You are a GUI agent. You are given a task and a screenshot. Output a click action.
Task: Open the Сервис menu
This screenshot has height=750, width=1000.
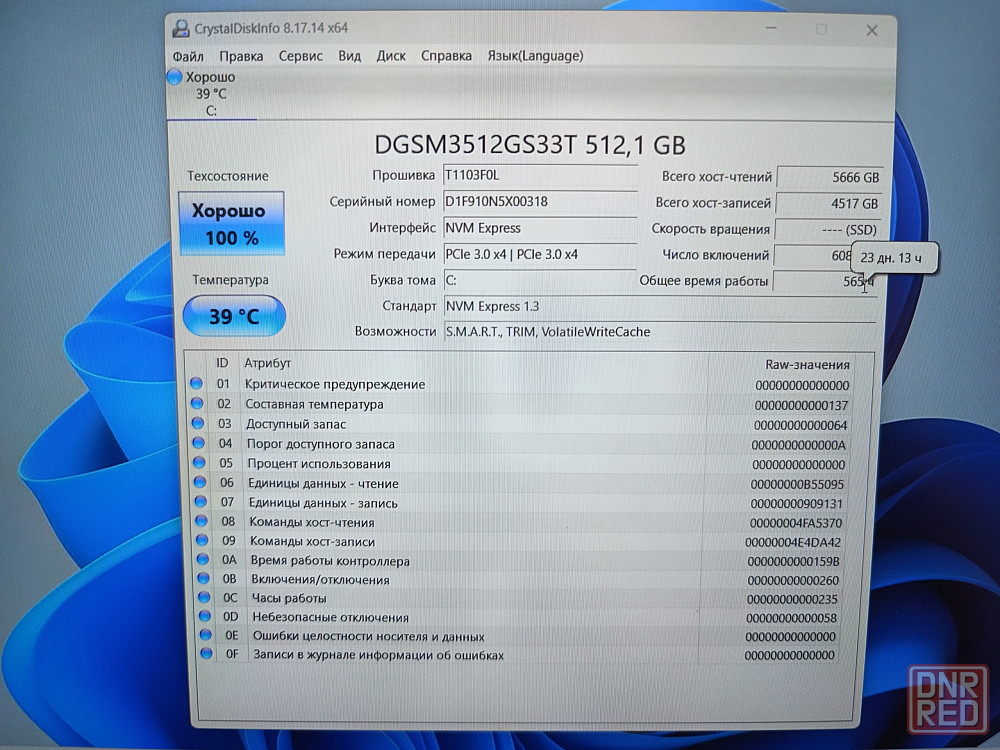point(300,56)
